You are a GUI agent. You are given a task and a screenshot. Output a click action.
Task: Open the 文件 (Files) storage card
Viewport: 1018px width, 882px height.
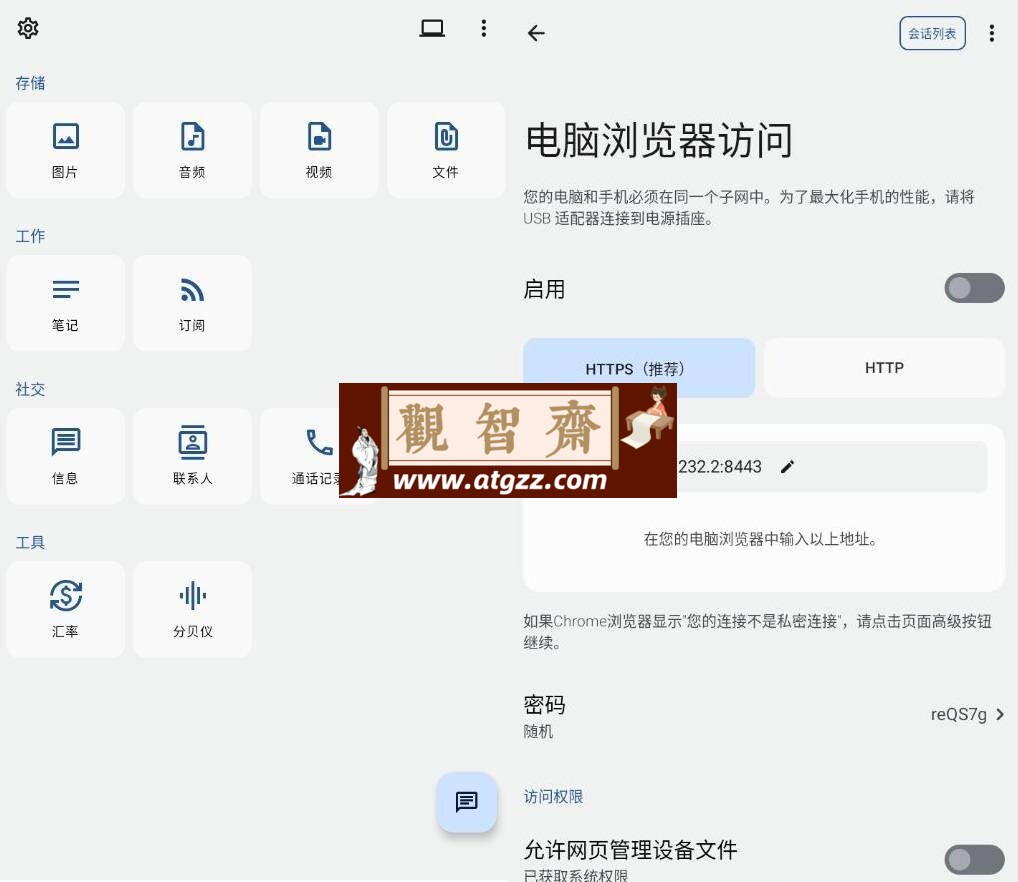coord(446,150)
